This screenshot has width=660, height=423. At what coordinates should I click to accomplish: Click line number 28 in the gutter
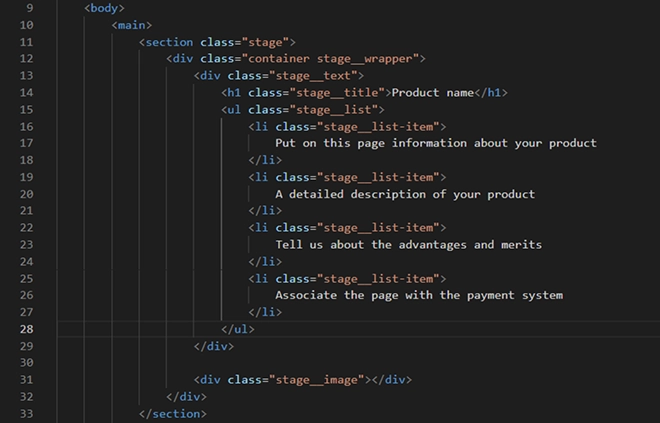click(27, 329)
